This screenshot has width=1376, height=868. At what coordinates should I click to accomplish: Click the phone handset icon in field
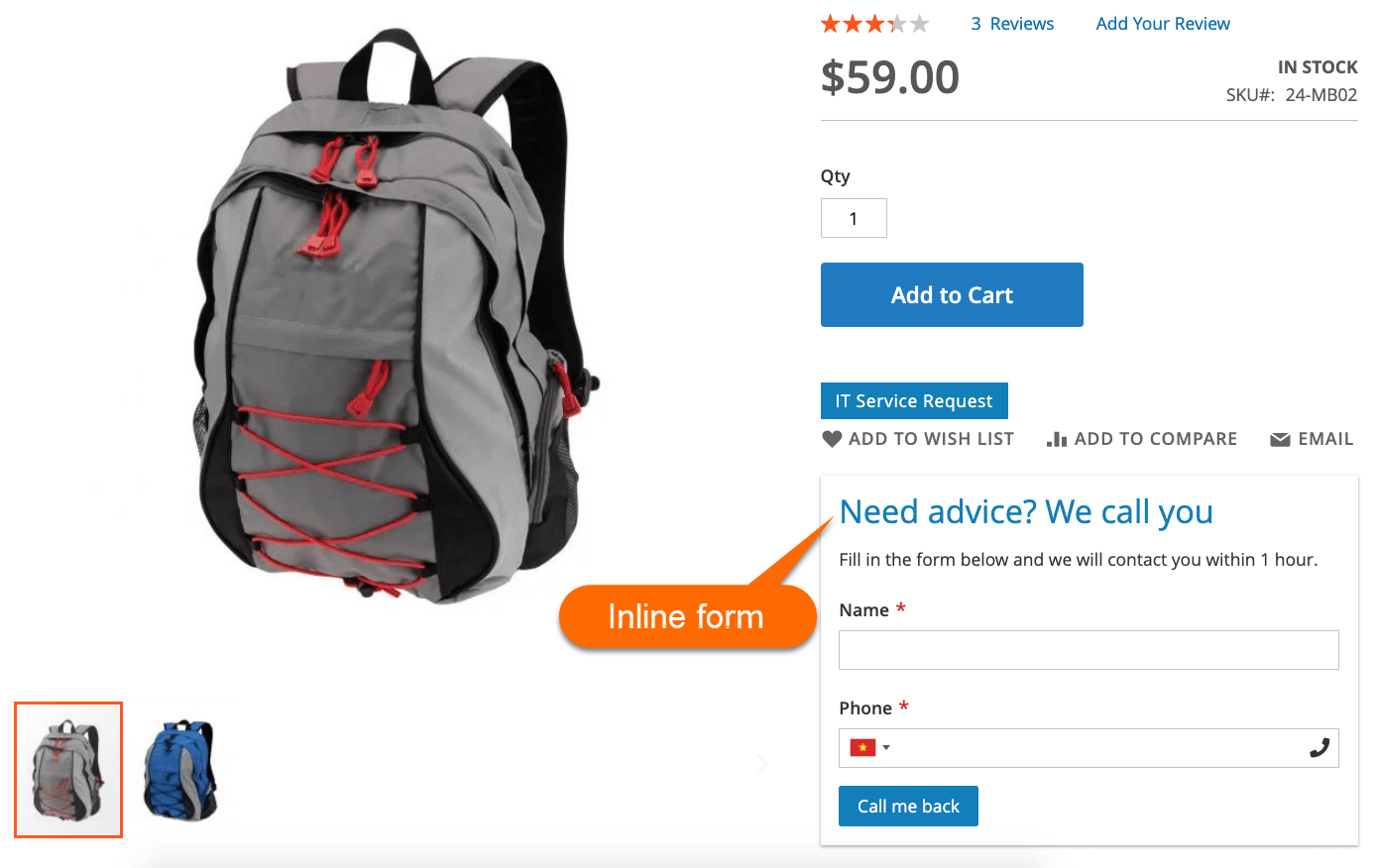click(1319, 748)
